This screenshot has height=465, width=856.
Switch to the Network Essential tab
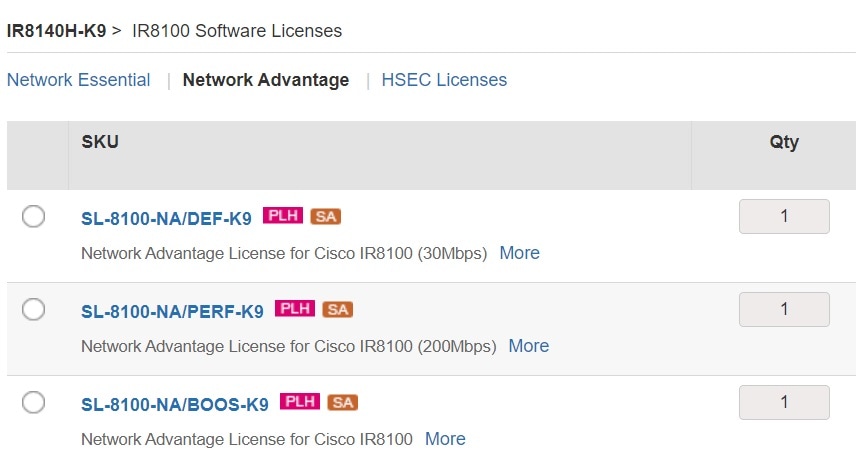(x=79, y=80)
